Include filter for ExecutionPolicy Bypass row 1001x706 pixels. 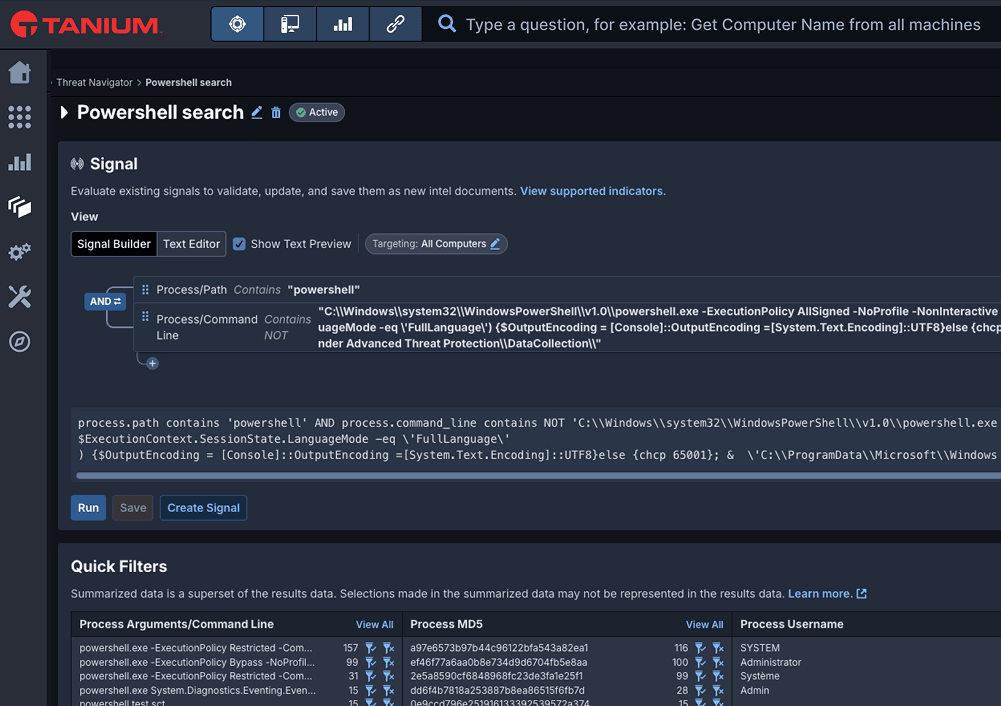tap(370, 663)
